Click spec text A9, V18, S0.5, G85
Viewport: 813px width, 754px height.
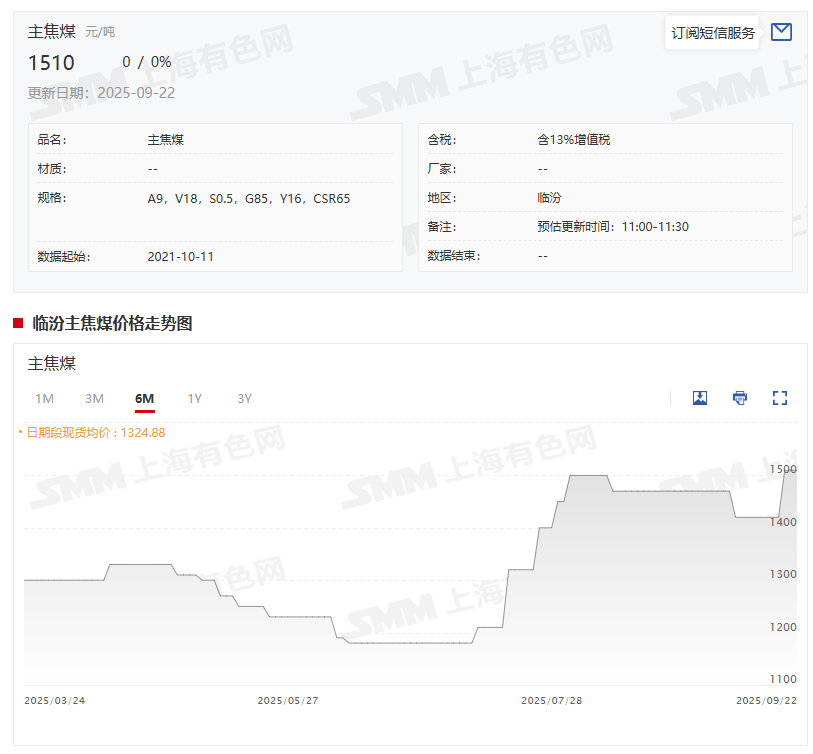pos(249,199)
